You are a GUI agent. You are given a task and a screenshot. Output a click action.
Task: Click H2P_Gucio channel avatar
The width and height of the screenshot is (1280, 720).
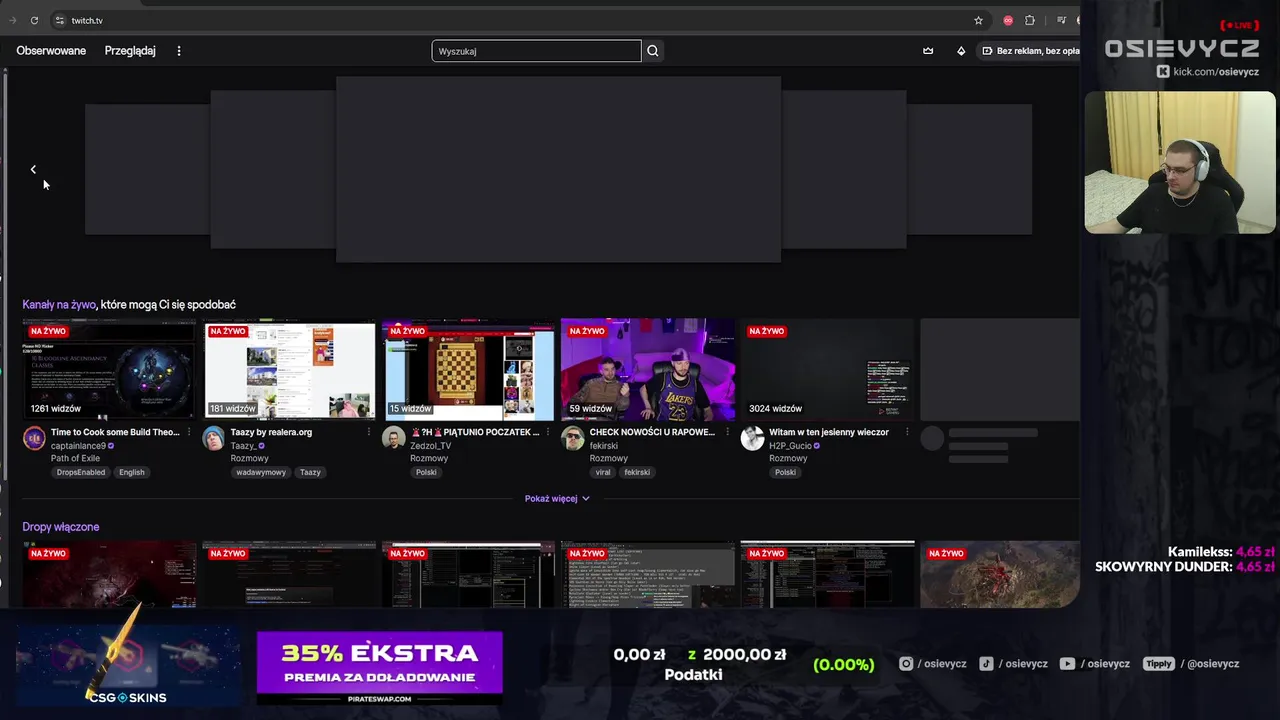tap(752, 438)
